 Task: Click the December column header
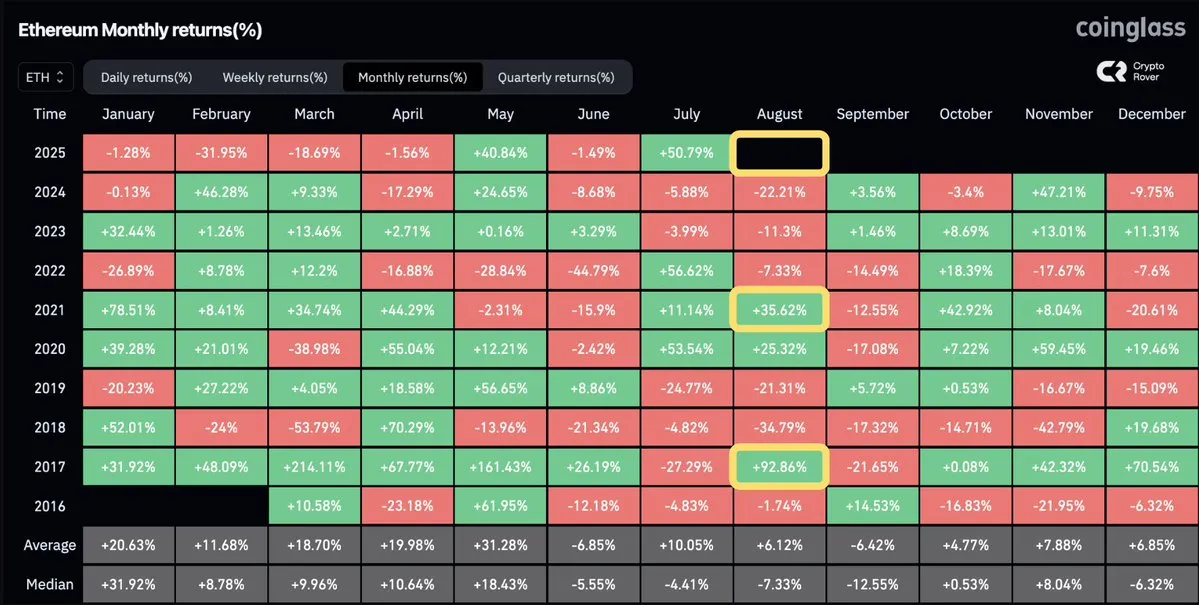(1152, 114)
